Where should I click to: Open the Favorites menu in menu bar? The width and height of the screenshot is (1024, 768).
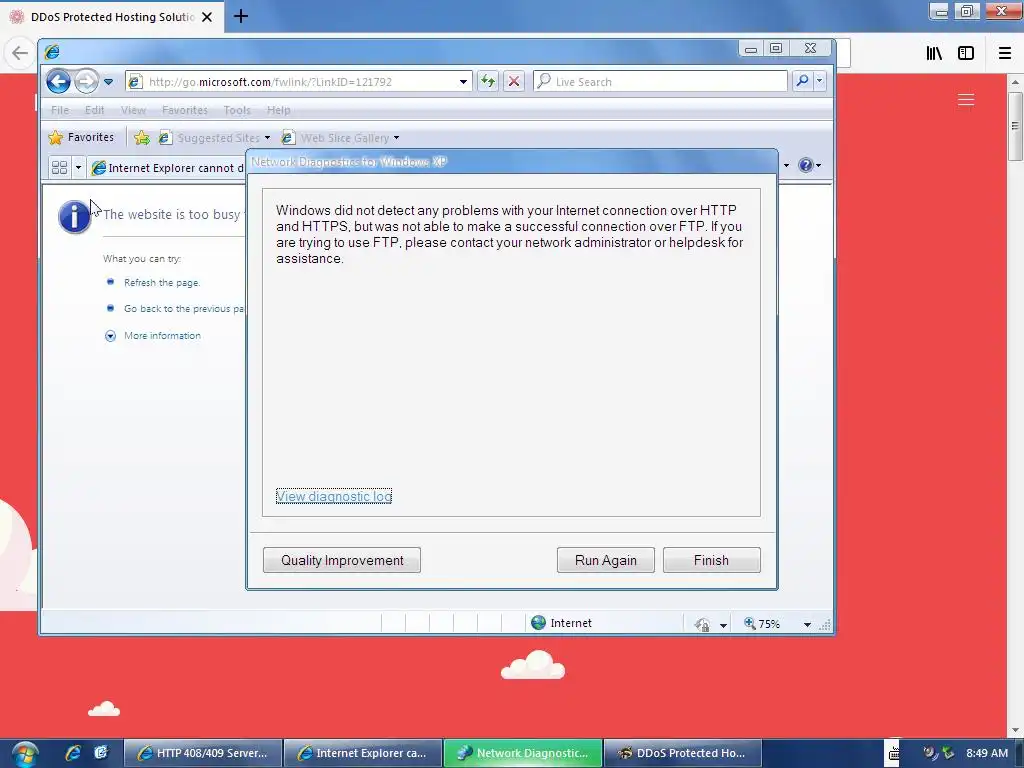point(185,110)
